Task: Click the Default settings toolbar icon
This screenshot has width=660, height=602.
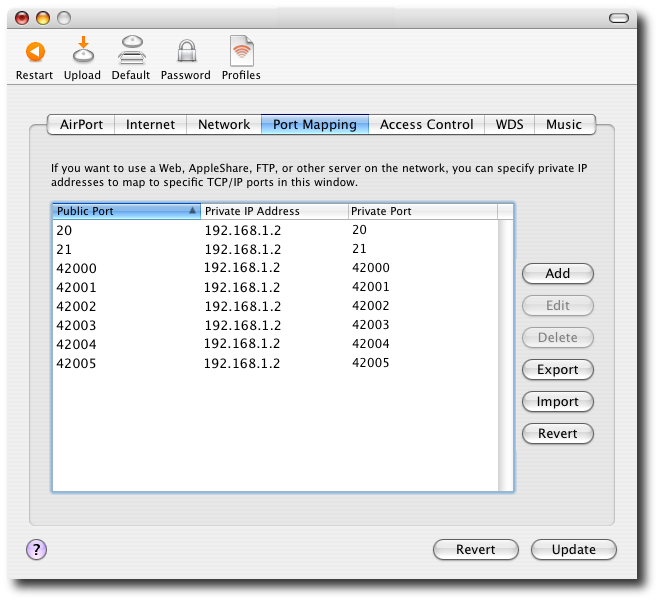Action: pyautogui.click(x=132, y=50)
